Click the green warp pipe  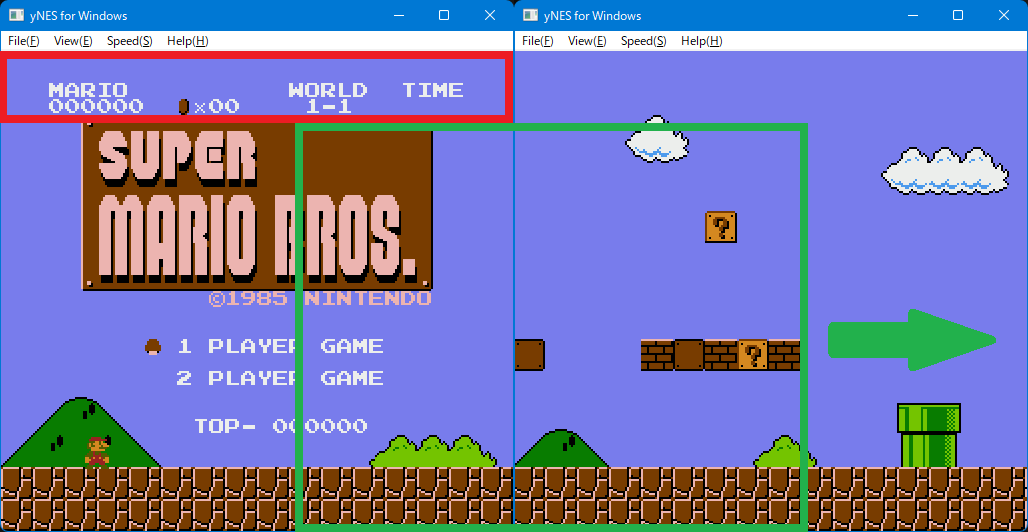929,435
